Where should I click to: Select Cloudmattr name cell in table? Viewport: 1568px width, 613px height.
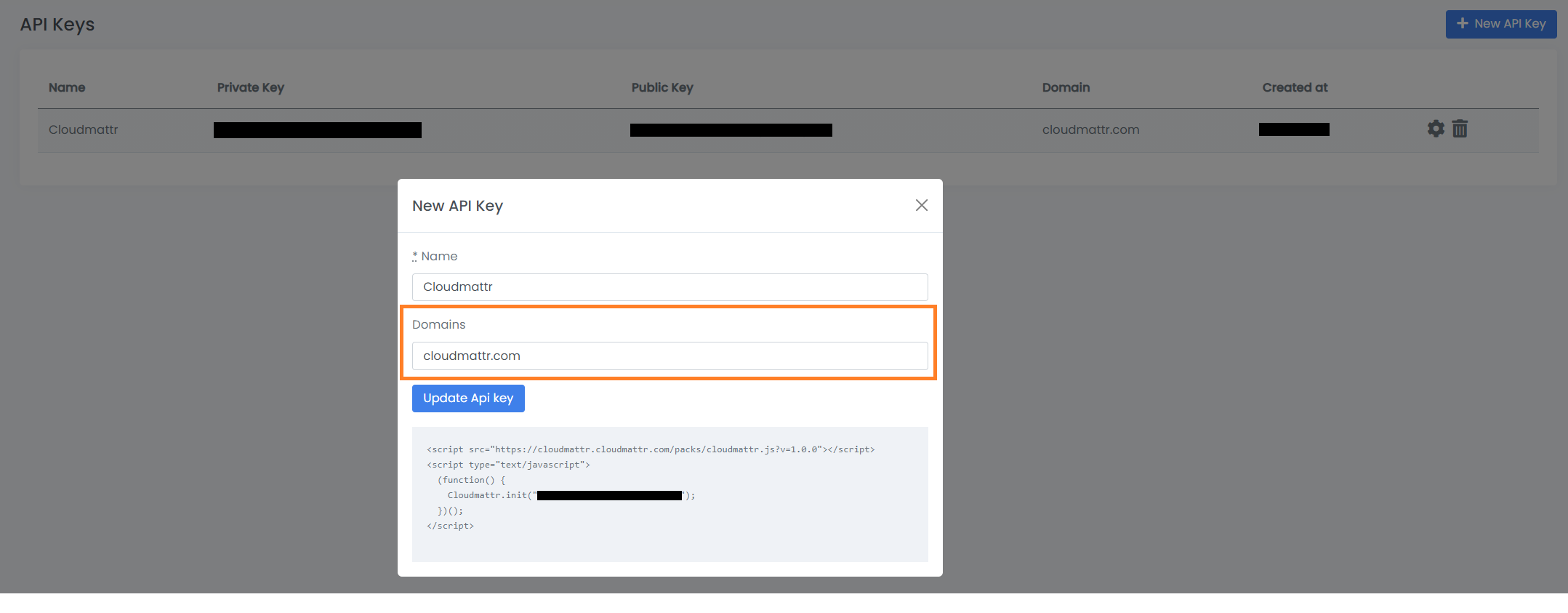84,129
